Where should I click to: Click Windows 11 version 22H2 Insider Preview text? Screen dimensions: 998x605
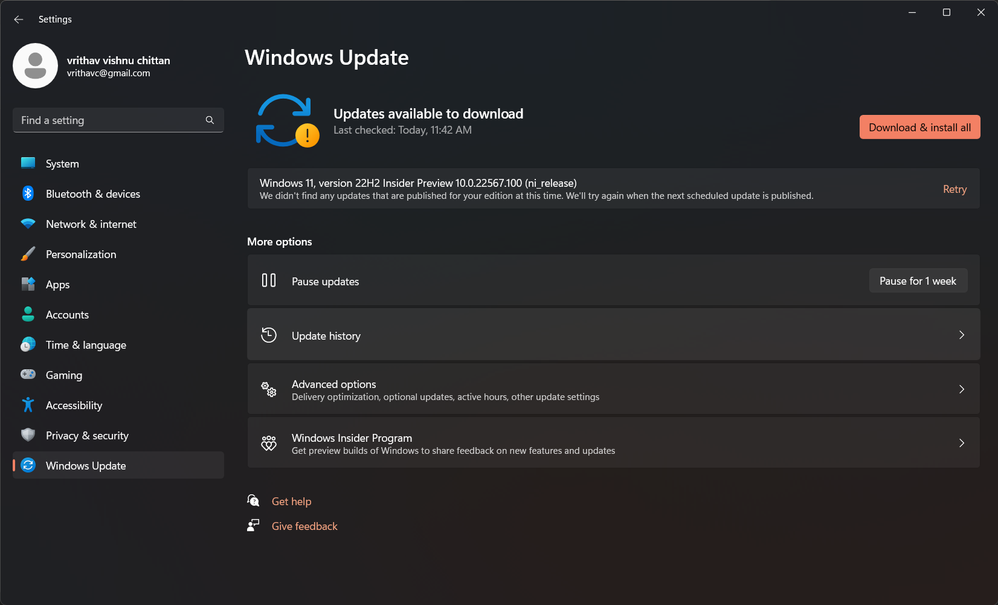click(418, 183)
